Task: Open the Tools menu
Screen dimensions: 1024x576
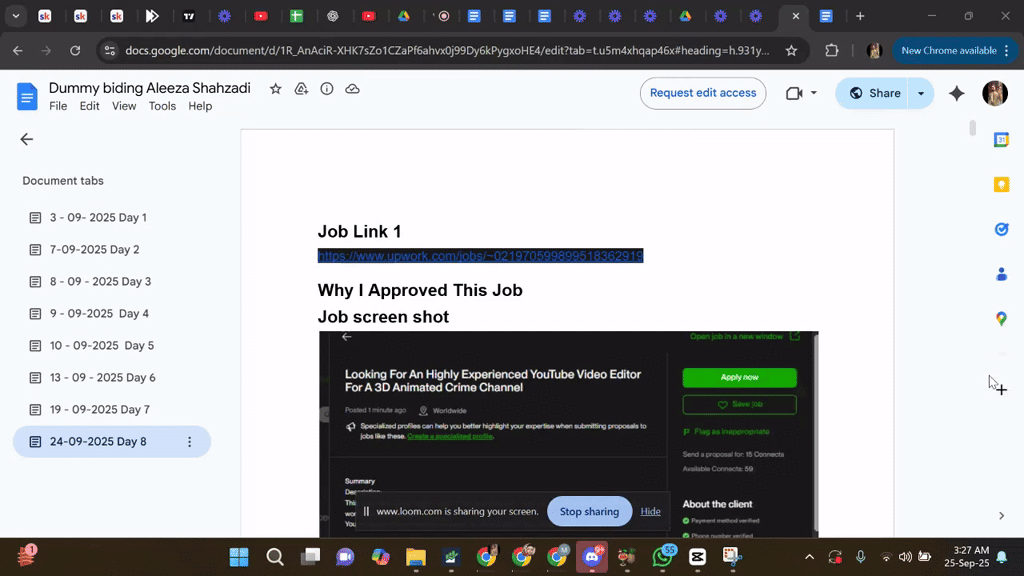Action: coord(162,106)
